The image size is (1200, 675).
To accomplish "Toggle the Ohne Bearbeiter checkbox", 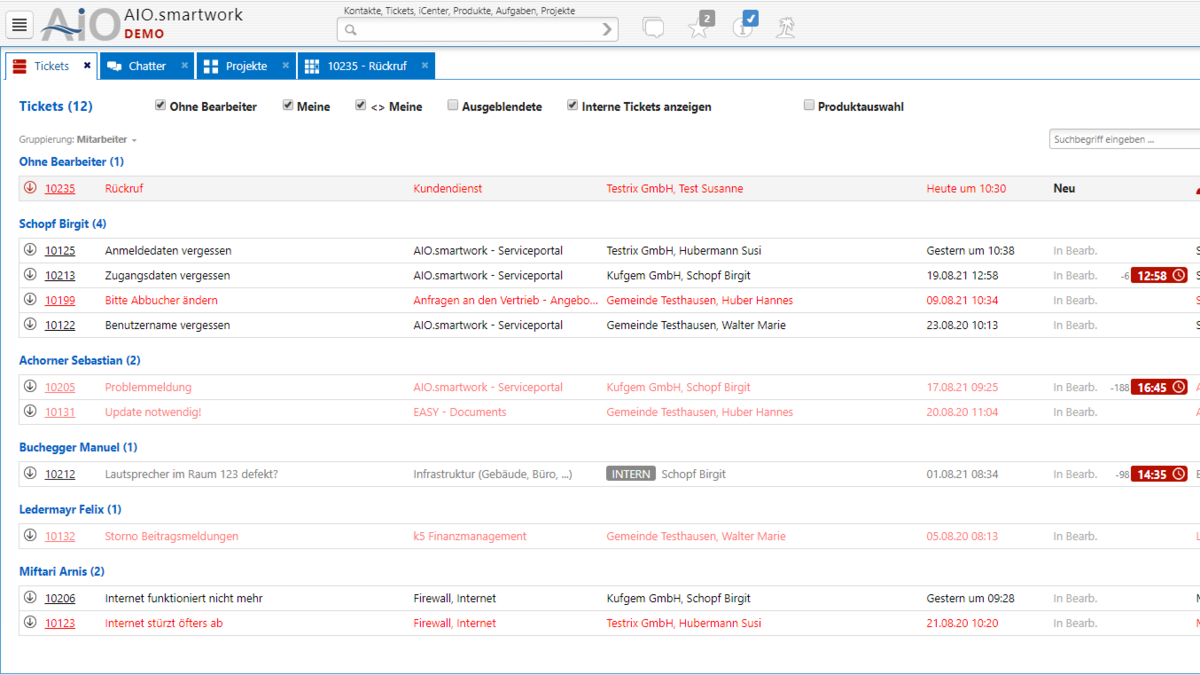I will 160,105.
